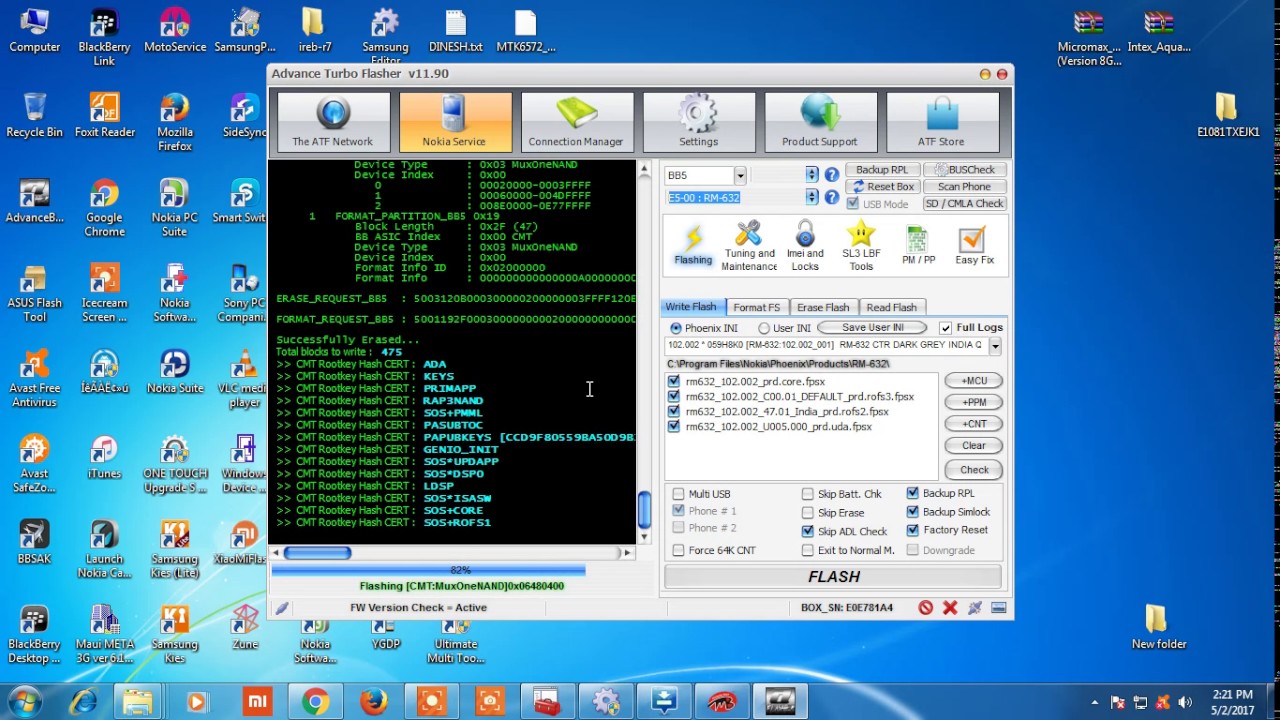Disable the Skip ADL Check option

point(808,531)
